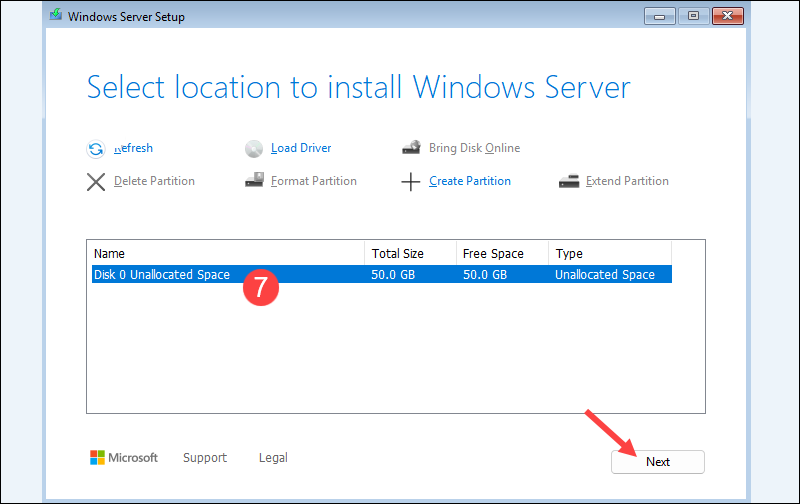Open the Support link

205,458
